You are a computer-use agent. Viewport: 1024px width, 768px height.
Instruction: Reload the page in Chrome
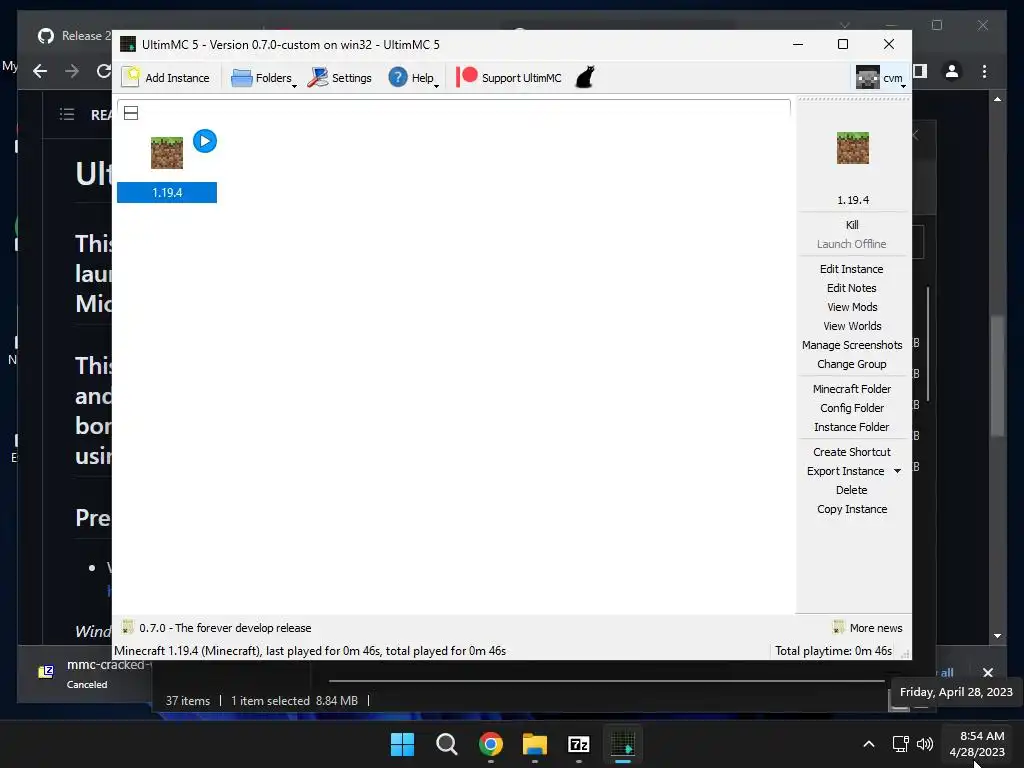click(x=103, y=71)
